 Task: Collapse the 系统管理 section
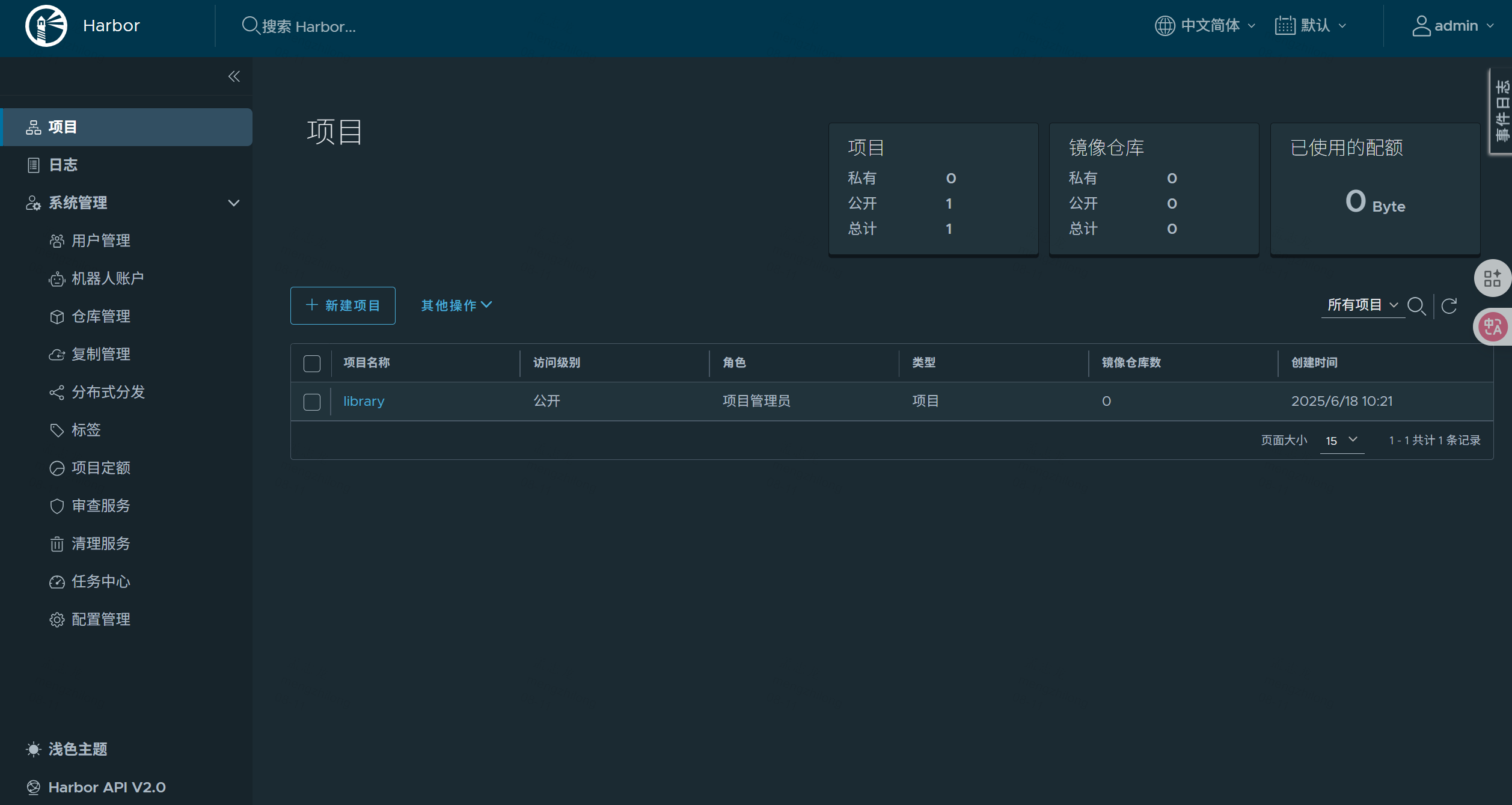[234, 203]
